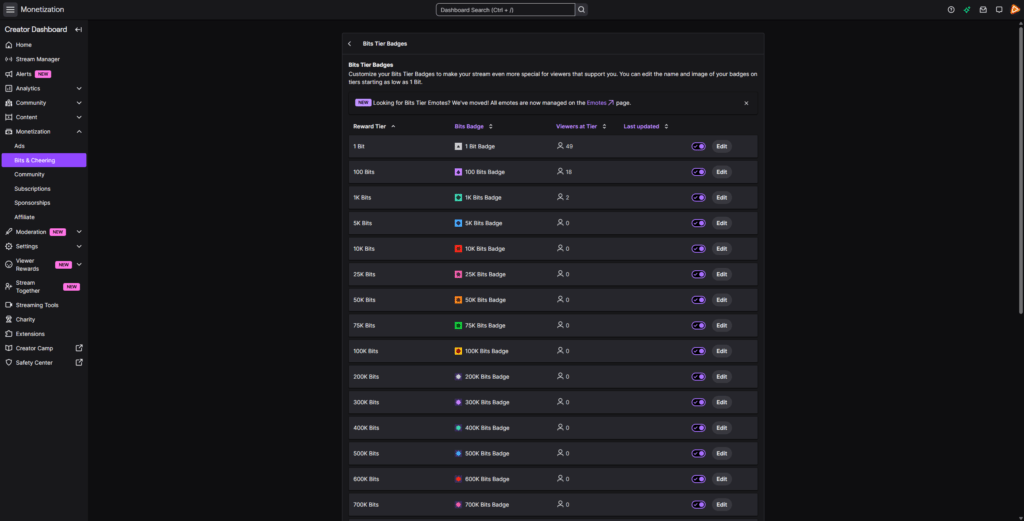Dismiss the Bits Tier Emotes notice

pos(745,103)
